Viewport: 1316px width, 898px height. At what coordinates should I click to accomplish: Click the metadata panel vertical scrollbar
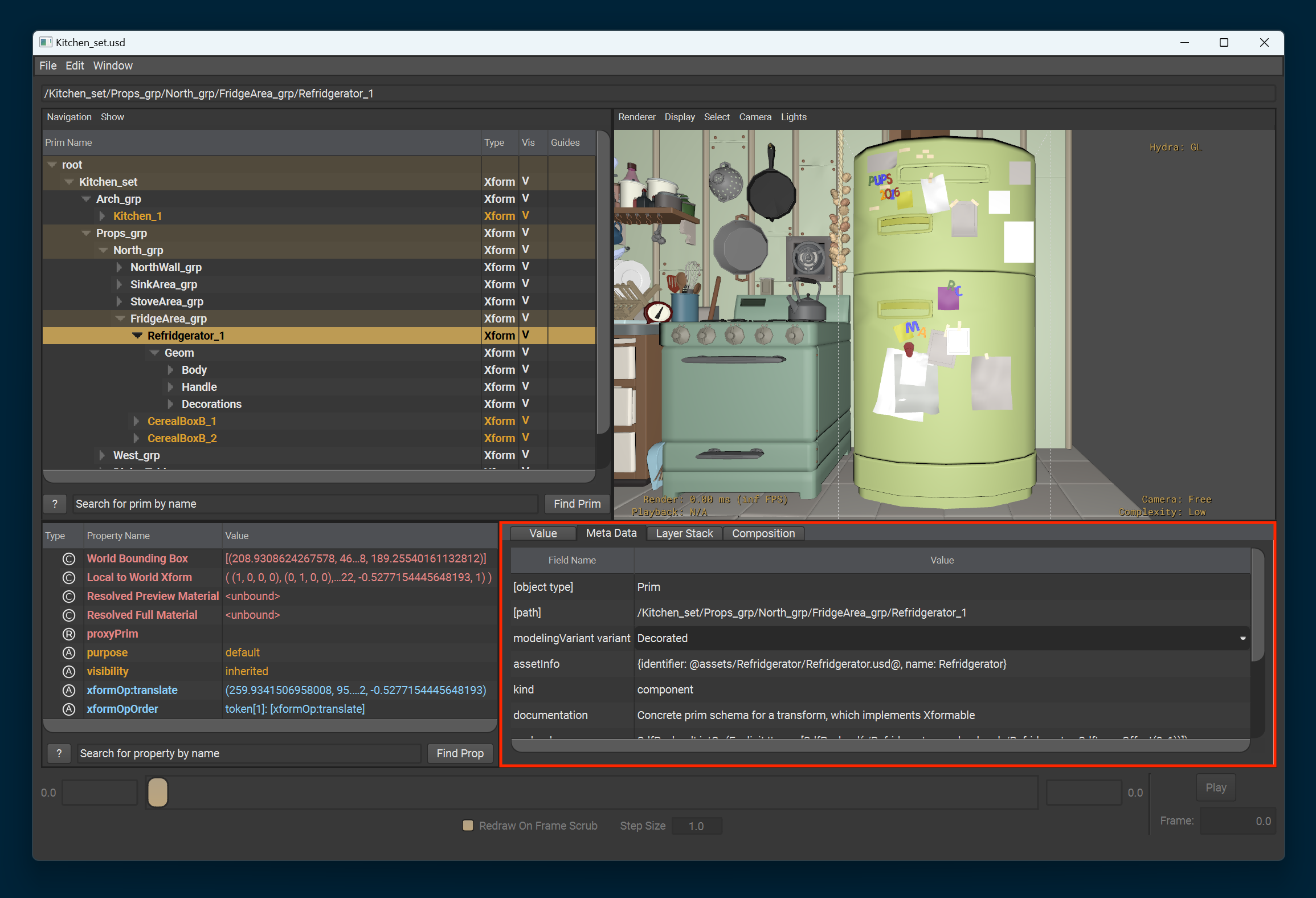tap(1257, 605)
